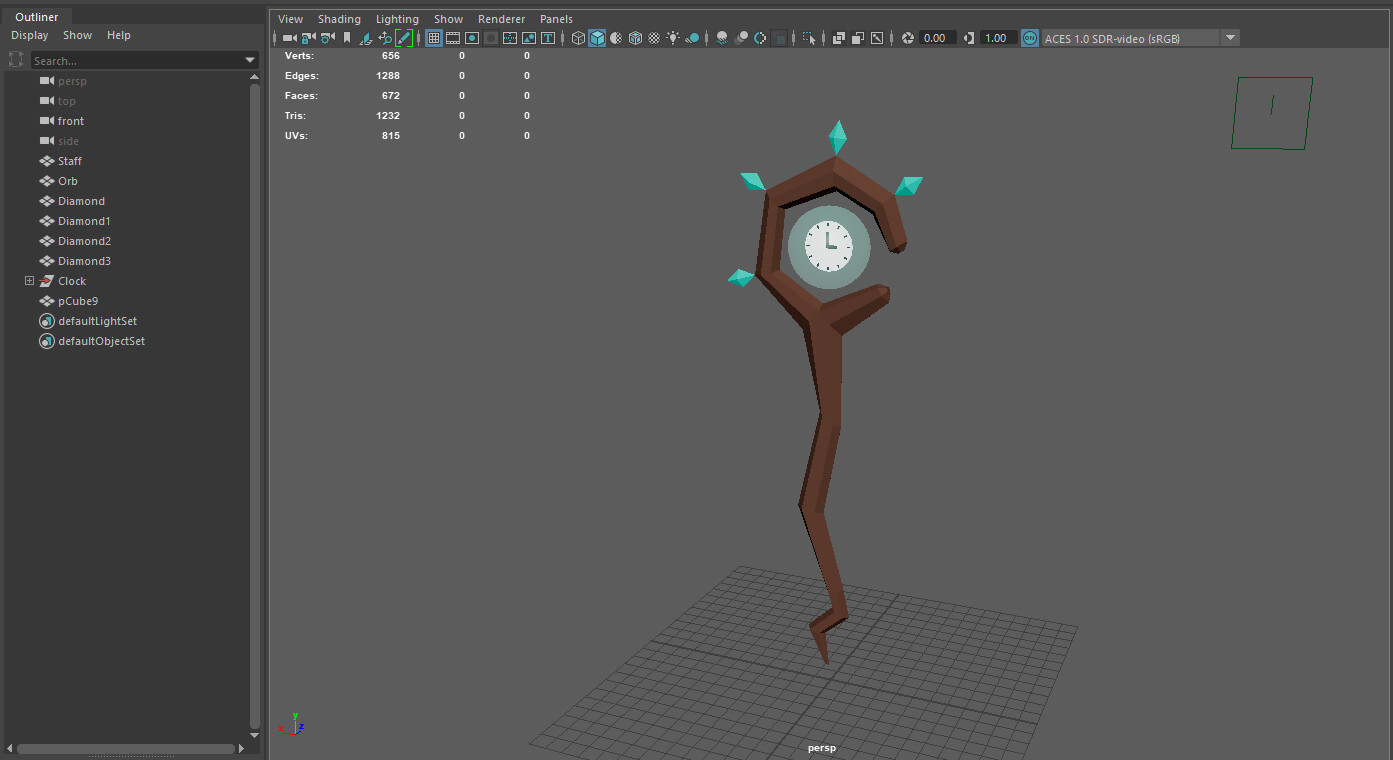Open the Outliner search filter dropdown
The image size is (1393, 760).
[250, 59]
